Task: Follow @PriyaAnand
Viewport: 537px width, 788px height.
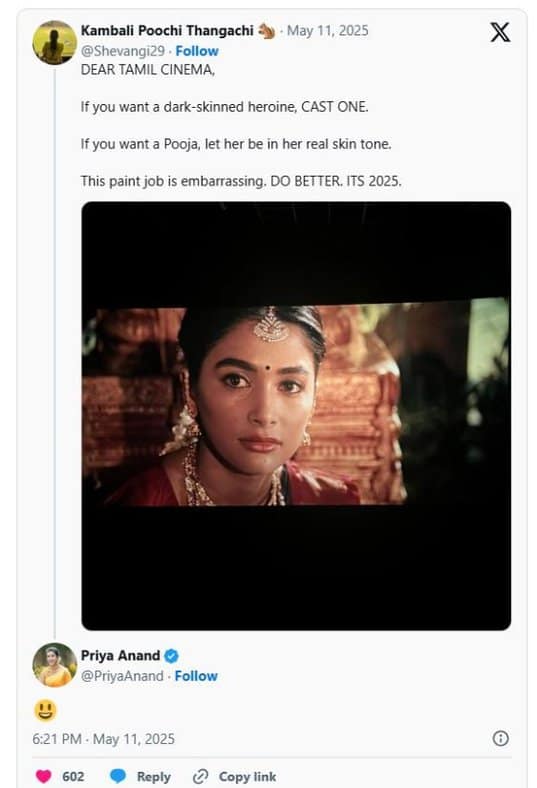Action: [x=196, y=676]
